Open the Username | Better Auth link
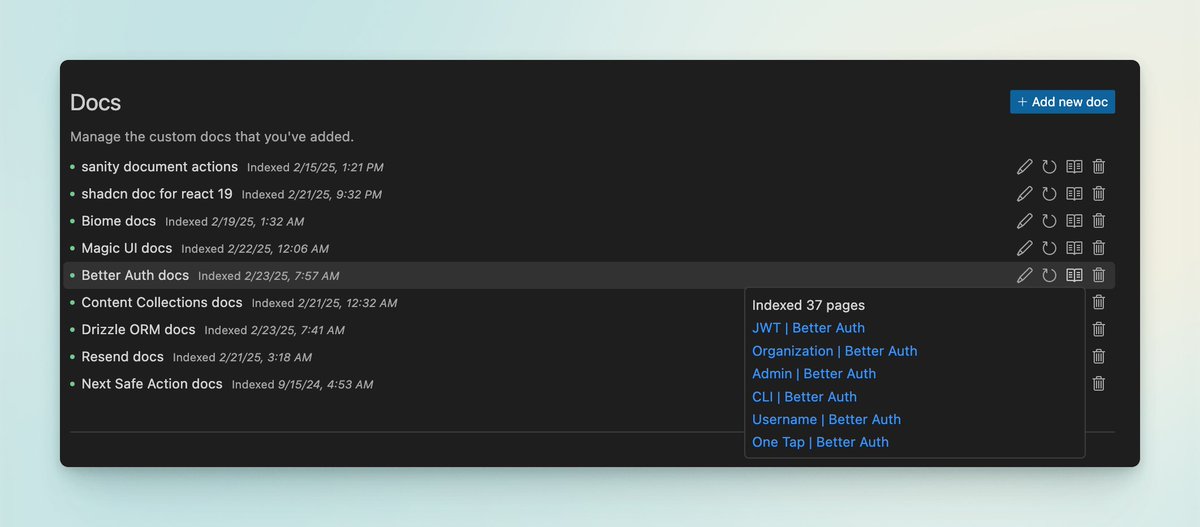This screenshot has width=1200, height=527. click(826, 419)
